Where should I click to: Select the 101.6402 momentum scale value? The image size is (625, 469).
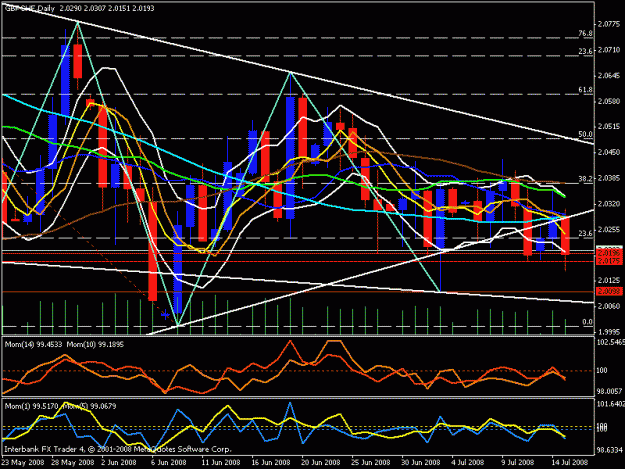(x=610, y=404)
